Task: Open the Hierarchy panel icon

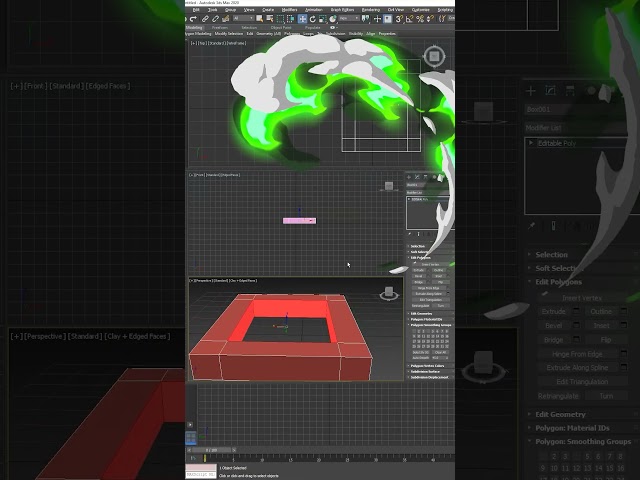Action: click(425, 177)
